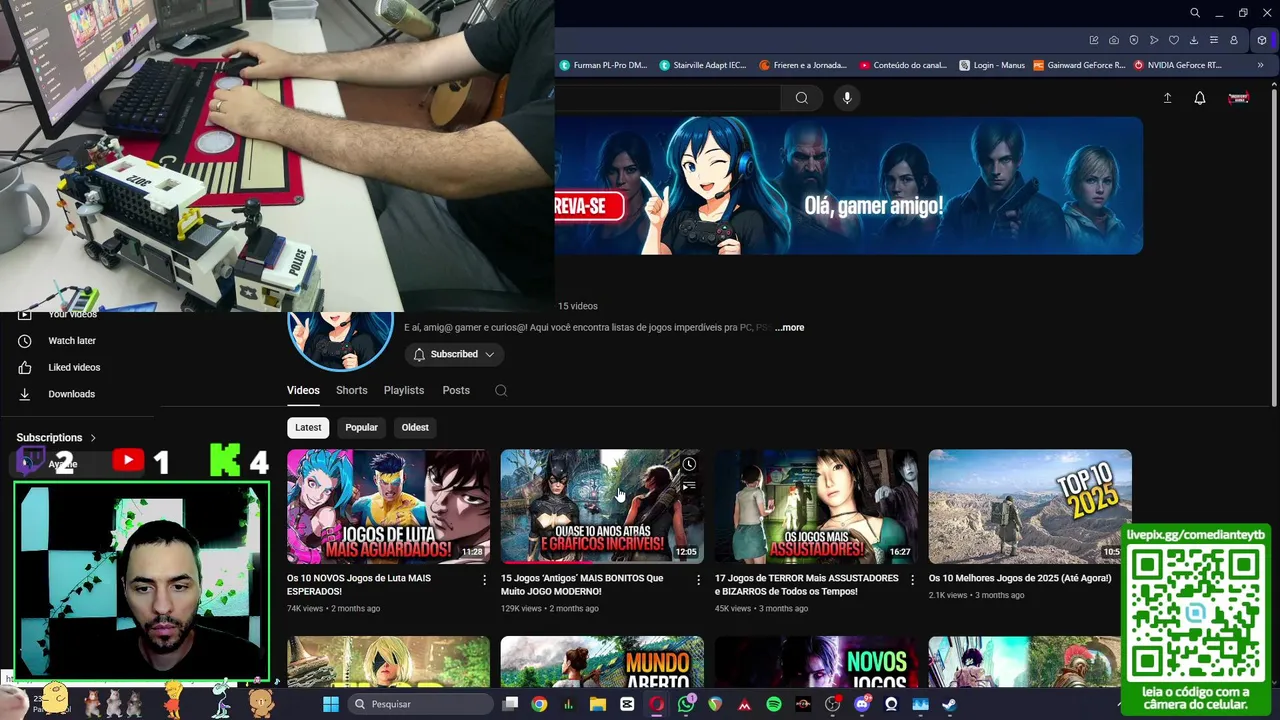Click the Opera profile person icon
1280x720 pixels.
pyautogui.click(x=1234, y=40)
